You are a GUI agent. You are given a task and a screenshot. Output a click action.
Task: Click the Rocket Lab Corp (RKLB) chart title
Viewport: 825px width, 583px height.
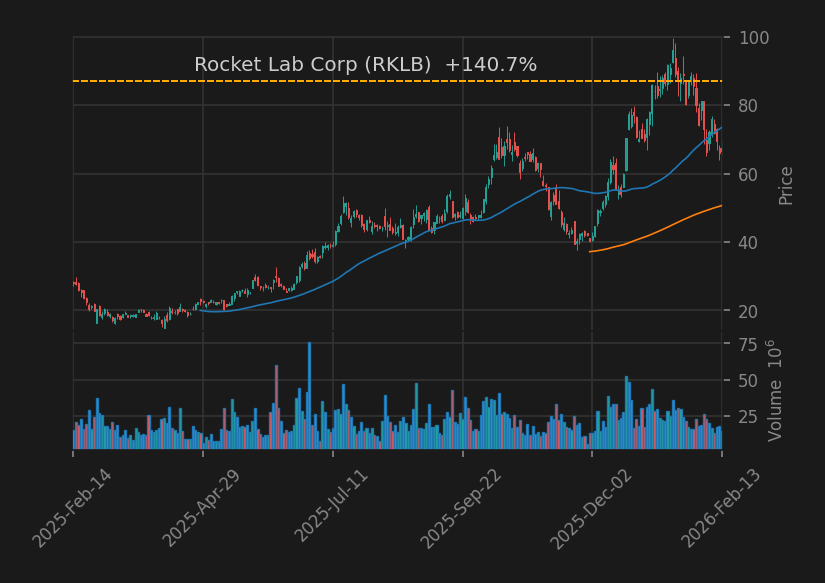312,63
